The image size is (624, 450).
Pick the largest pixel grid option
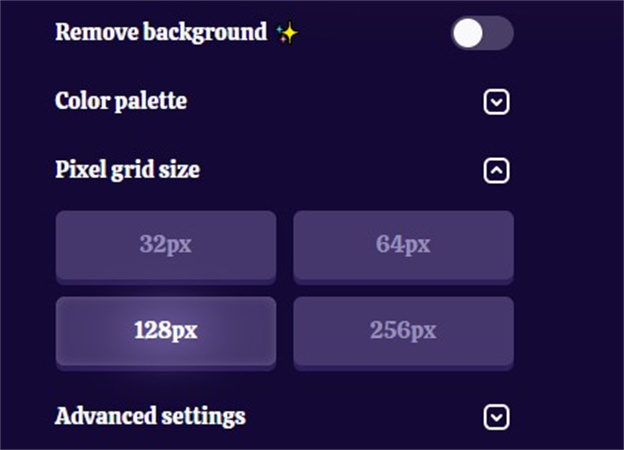point(404,333)
